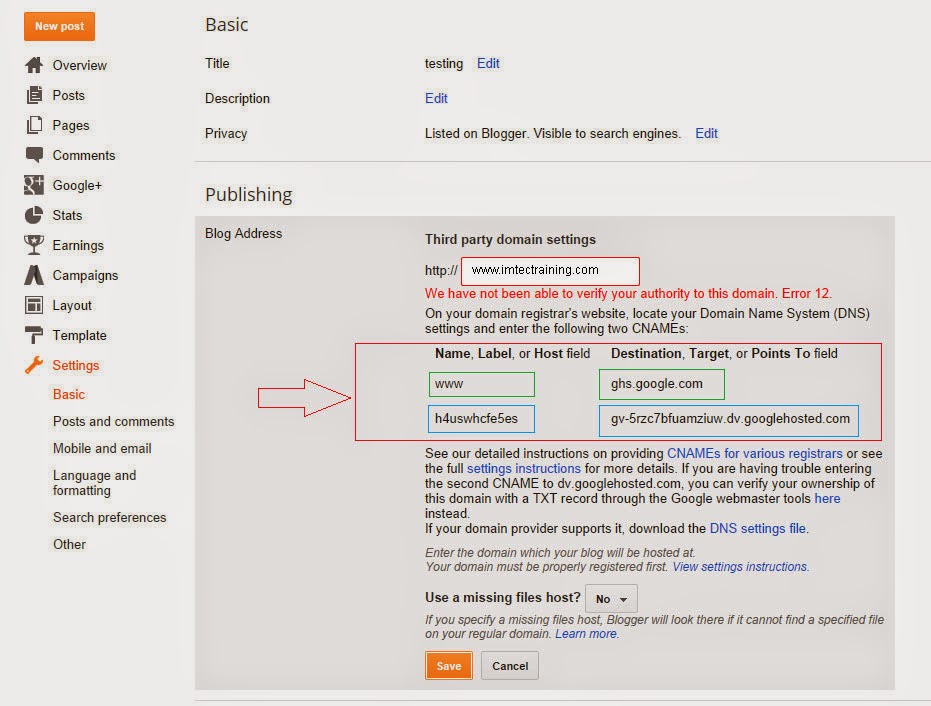
Task: Select Settings in the sidebar
Action: pyautogui.click(x=75, y=365)
